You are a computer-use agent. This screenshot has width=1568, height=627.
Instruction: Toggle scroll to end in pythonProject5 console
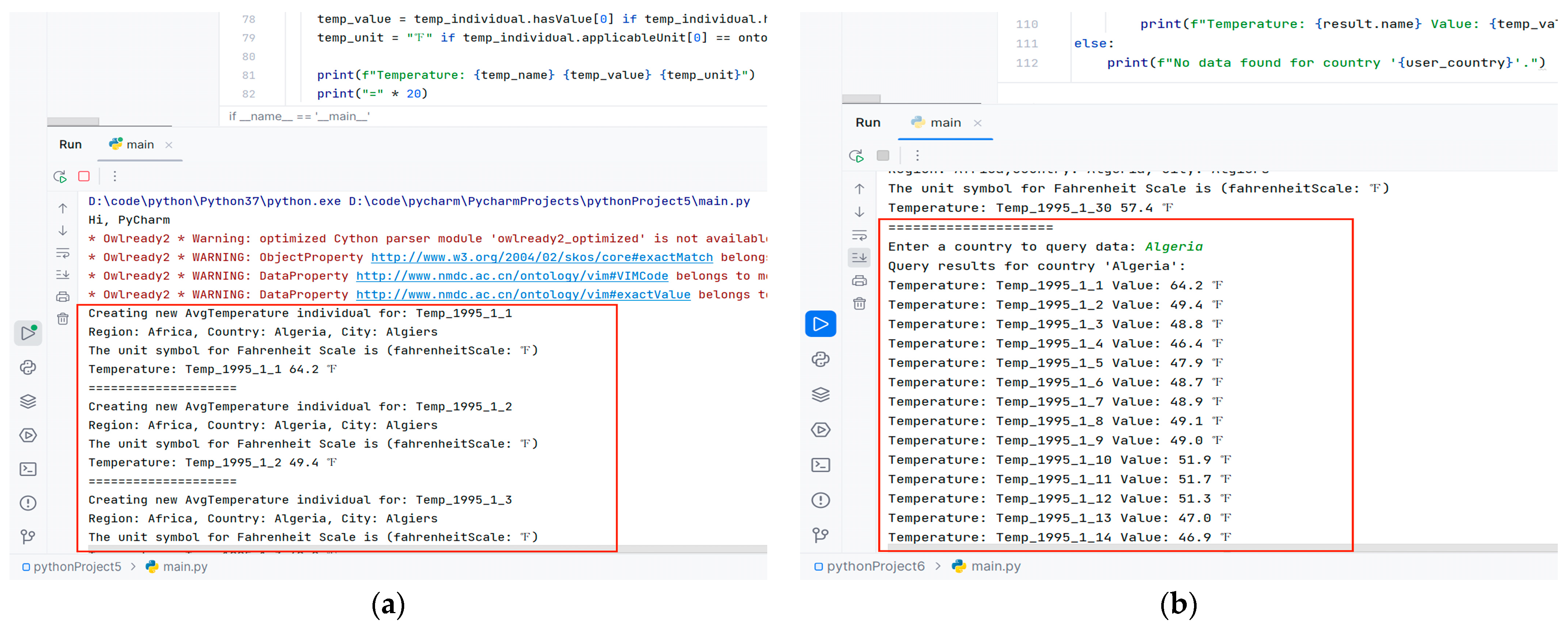(x=63, y=274)
